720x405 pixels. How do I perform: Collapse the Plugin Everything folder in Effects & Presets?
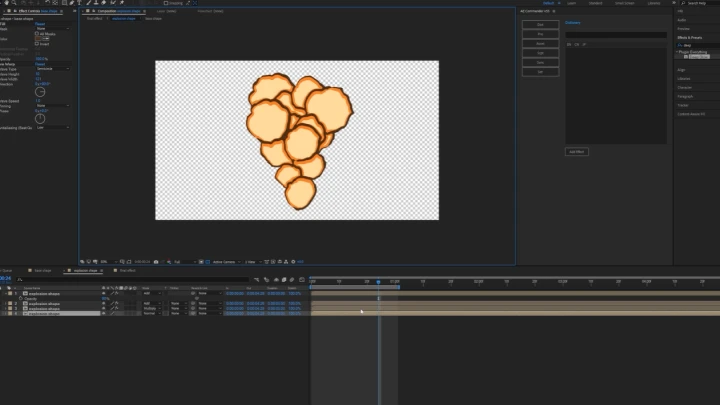click(x=677, y=52)
